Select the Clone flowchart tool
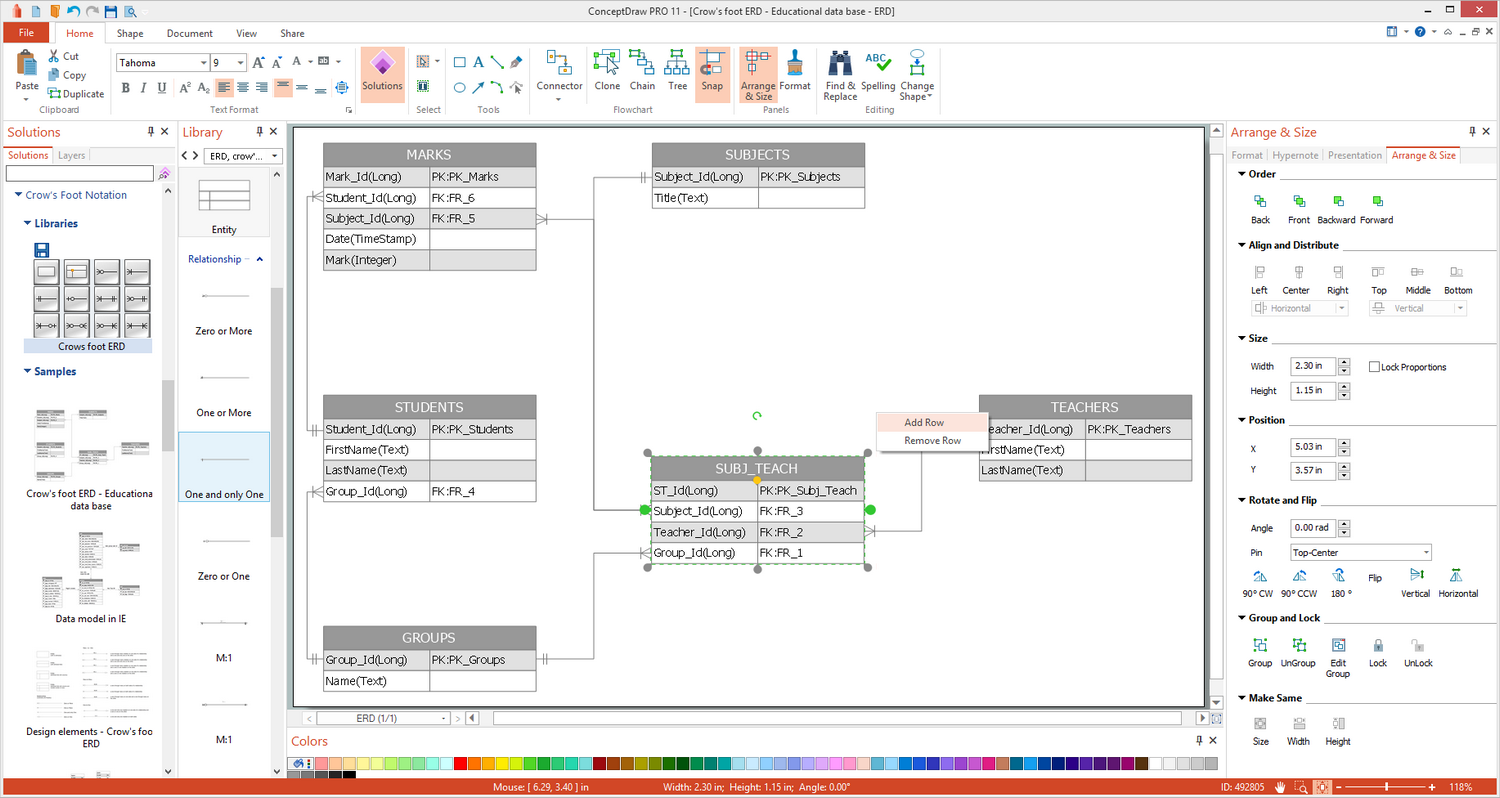The width and height of the screenshot is (1500, 798). coord(607,70)
